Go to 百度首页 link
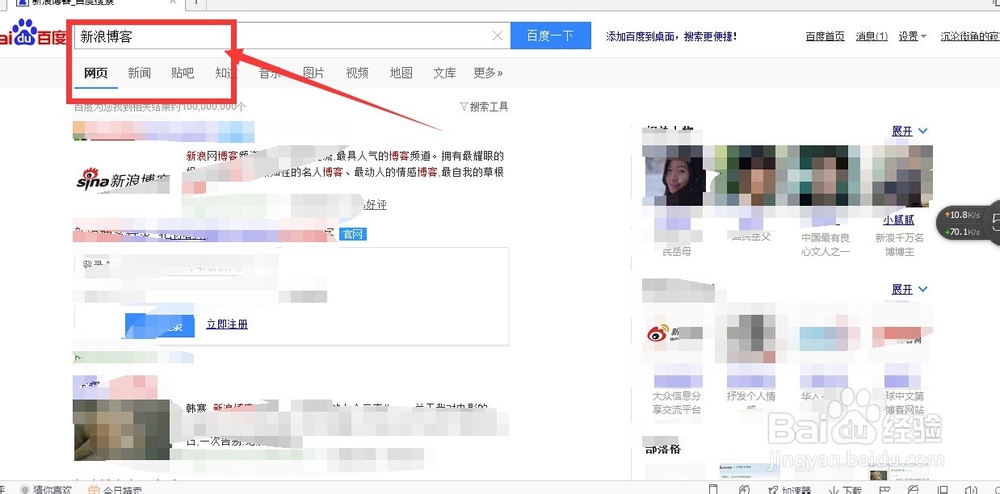 825,36
